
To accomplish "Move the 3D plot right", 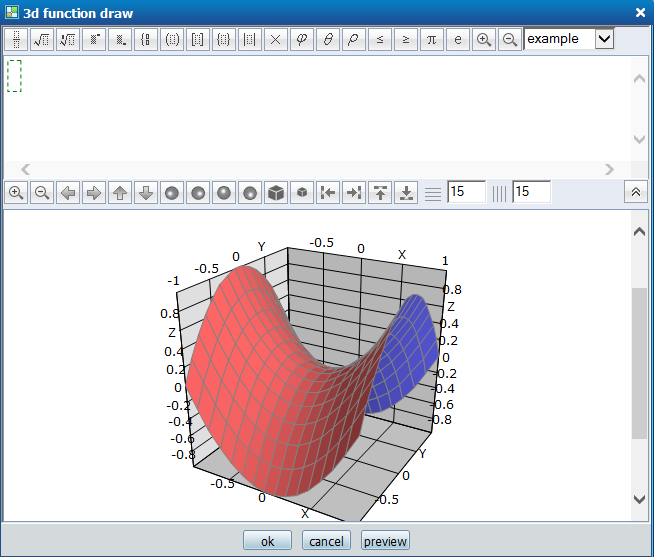I will [x=94, y=193].
